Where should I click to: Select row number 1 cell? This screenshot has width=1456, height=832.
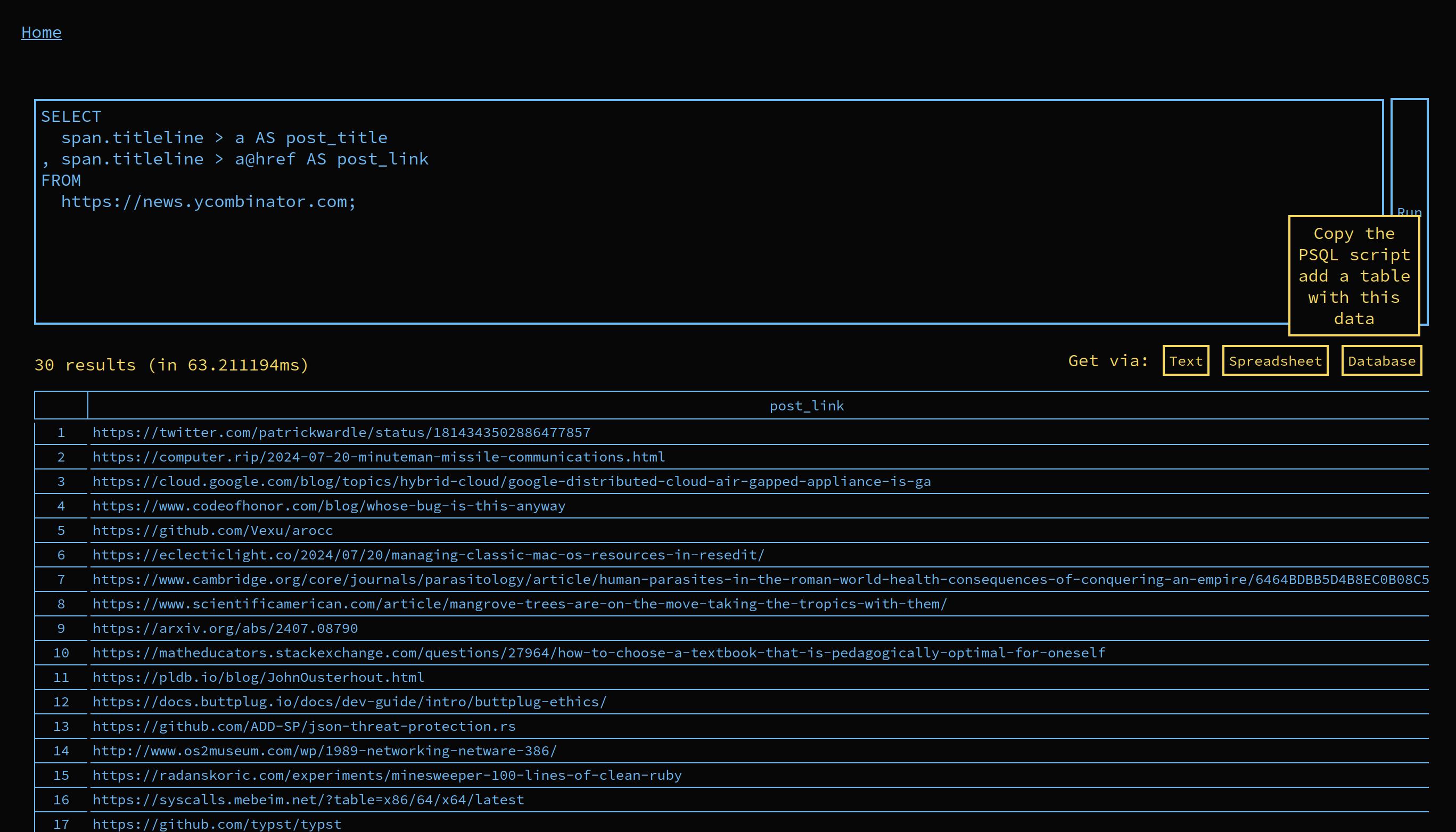click(x=61, y=433)
